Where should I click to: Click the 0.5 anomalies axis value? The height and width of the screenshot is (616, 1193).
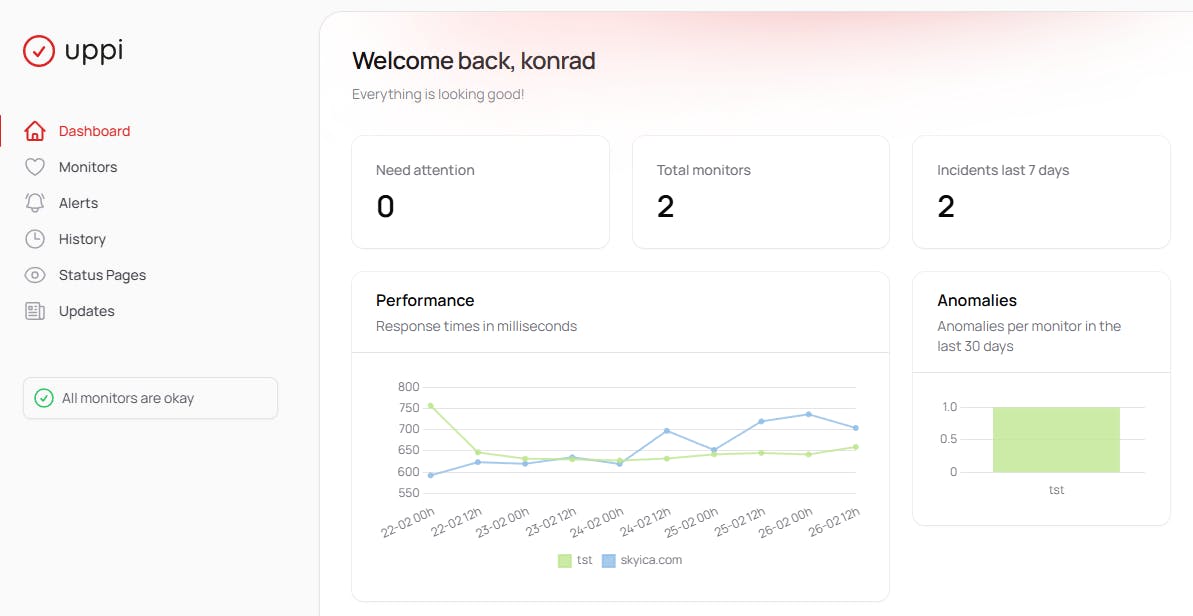[x=949, y=440]
